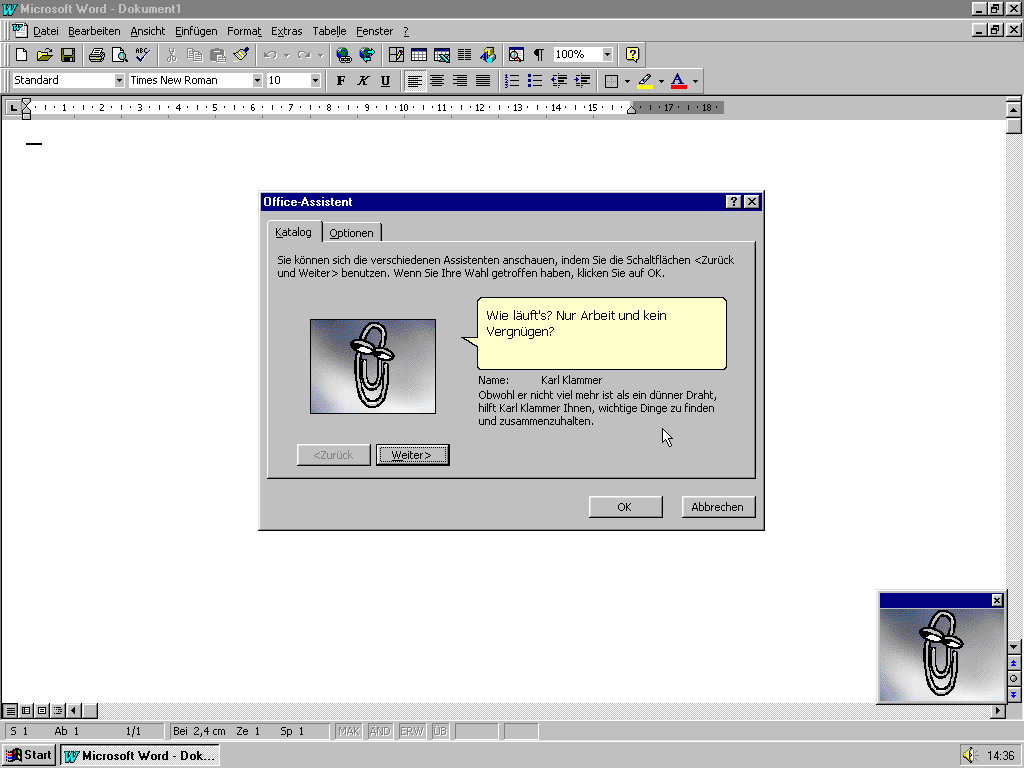This screenshot has width=1024, height=768.
Task: Align text right
Action: (x=460, y=80)
